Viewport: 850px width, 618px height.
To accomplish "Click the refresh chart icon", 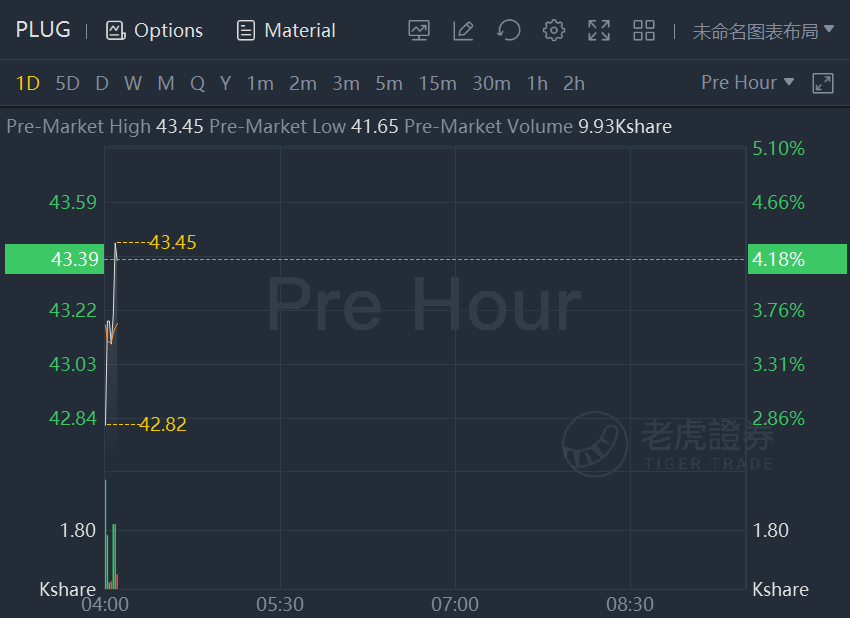I will (x=508, y=30).
